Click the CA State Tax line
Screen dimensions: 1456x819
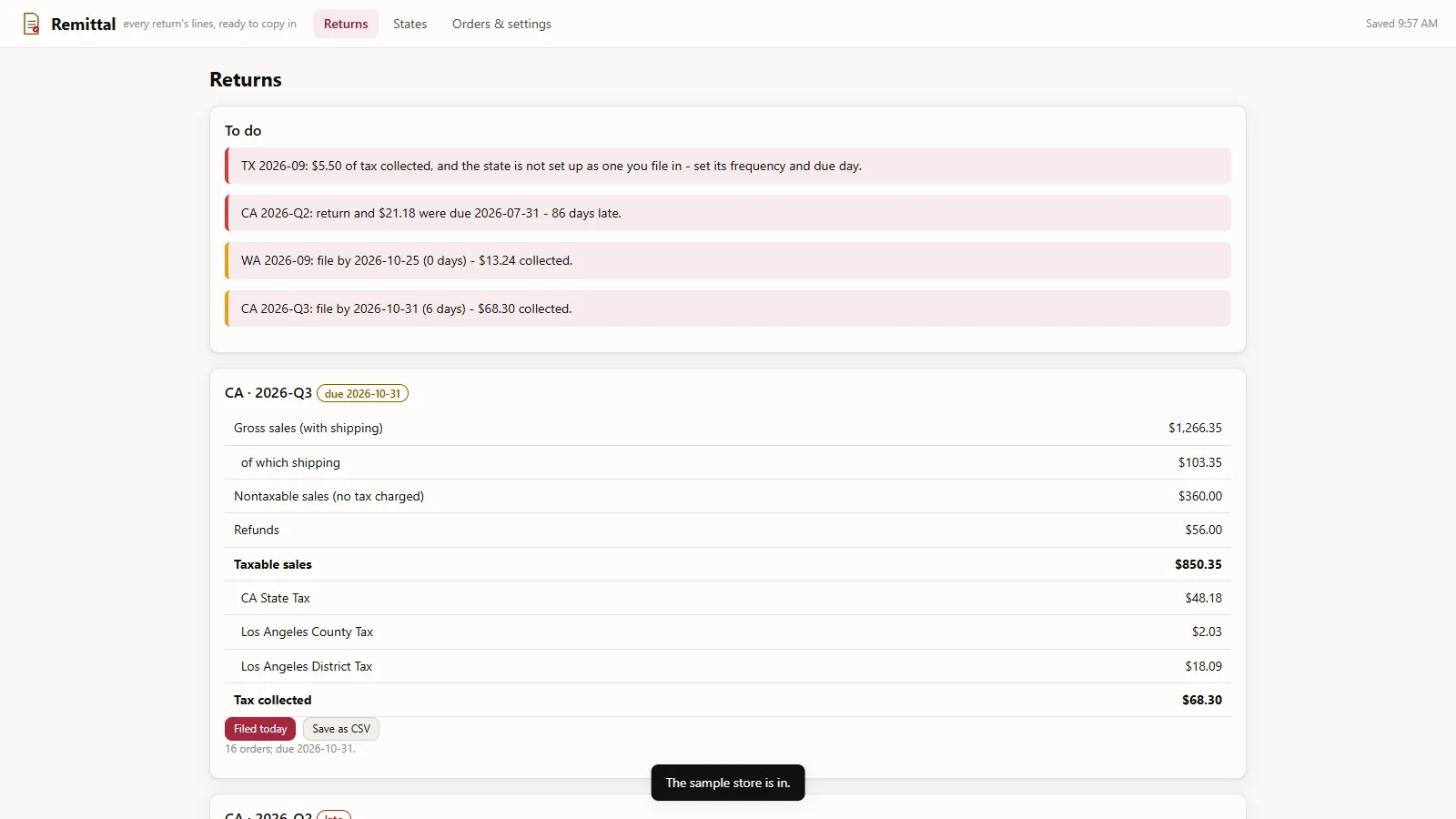728,598
